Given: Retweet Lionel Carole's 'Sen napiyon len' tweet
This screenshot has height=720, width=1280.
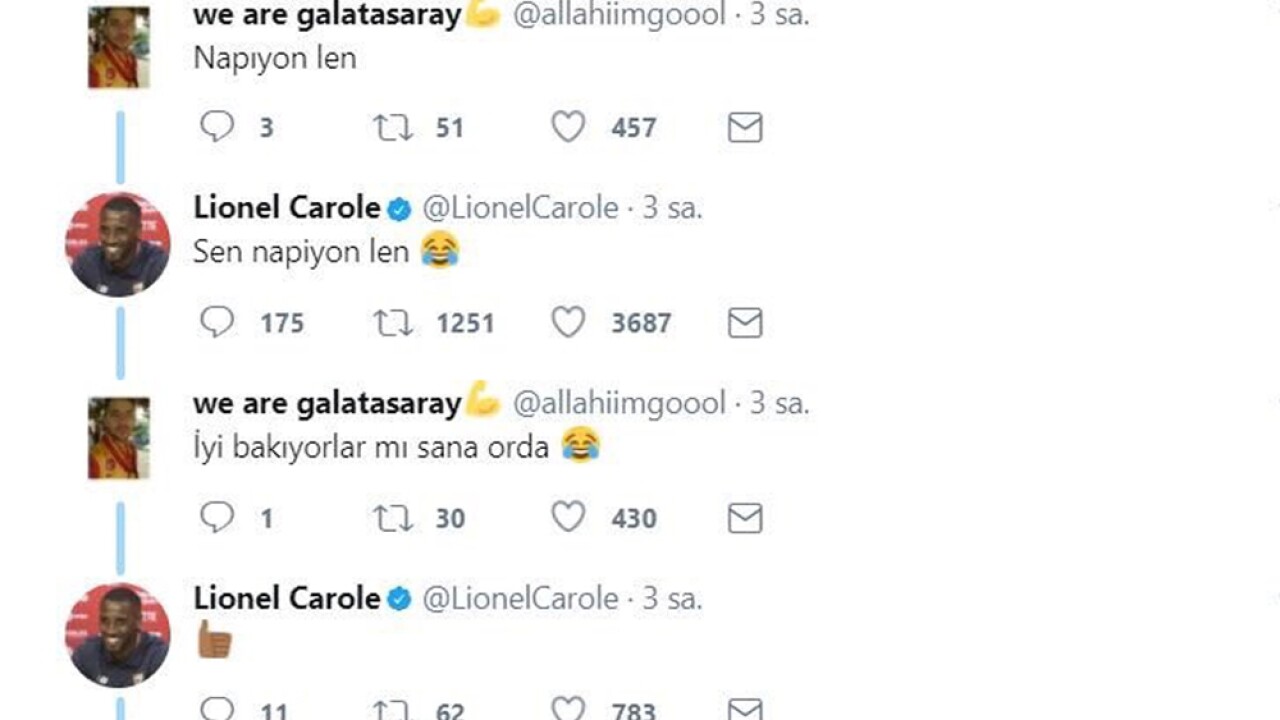Looking at the screenshot, I should (x=392, y=323).
